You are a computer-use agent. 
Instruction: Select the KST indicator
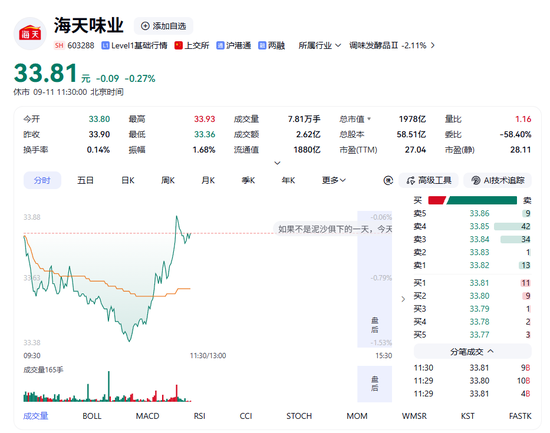(x=468, y=416)
